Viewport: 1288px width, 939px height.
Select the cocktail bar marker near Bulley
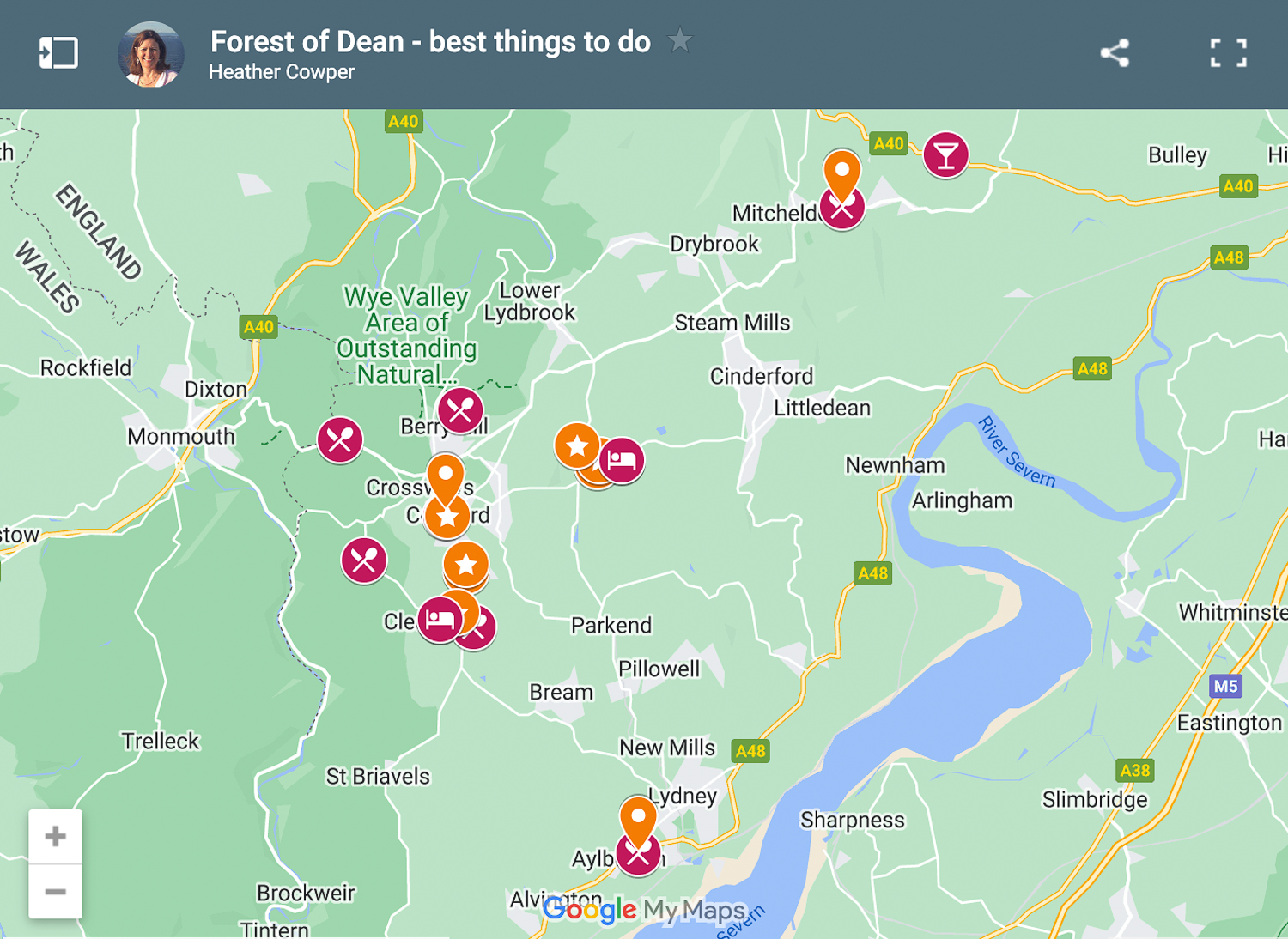click(x=945, y=154)
